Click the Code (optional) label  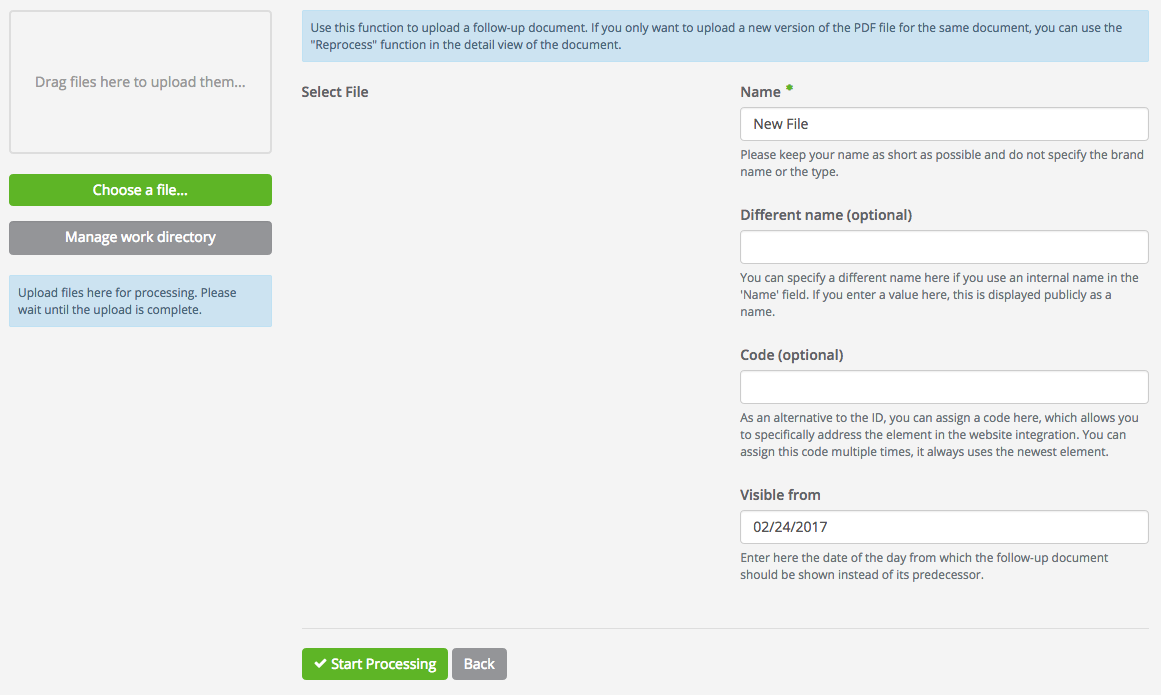tap(791, 355)
